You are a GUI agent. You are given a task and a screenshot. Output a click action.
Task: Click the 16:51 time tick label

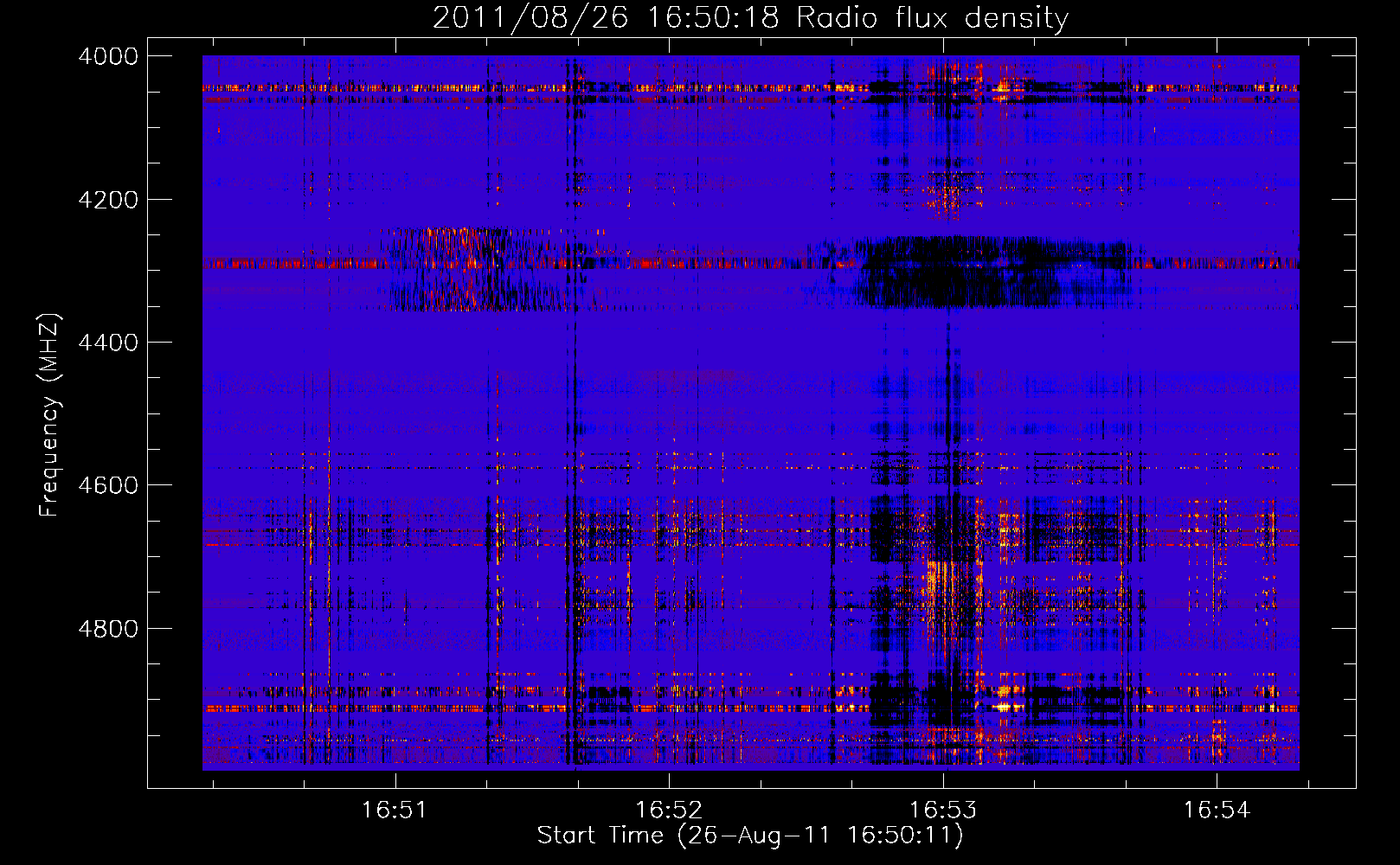[395, 810]
